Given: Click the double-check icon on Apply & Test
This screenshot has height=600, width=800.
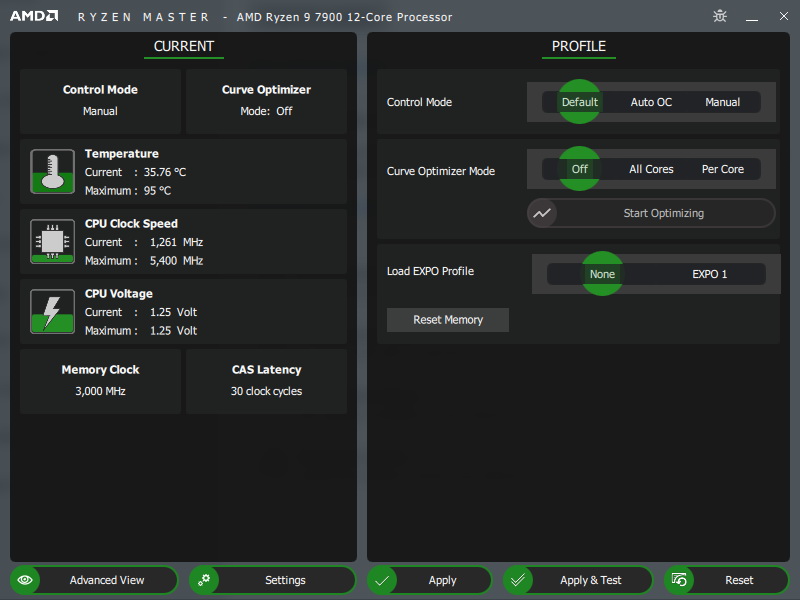Looking at the screenshot, I should [x=518, y=580].
